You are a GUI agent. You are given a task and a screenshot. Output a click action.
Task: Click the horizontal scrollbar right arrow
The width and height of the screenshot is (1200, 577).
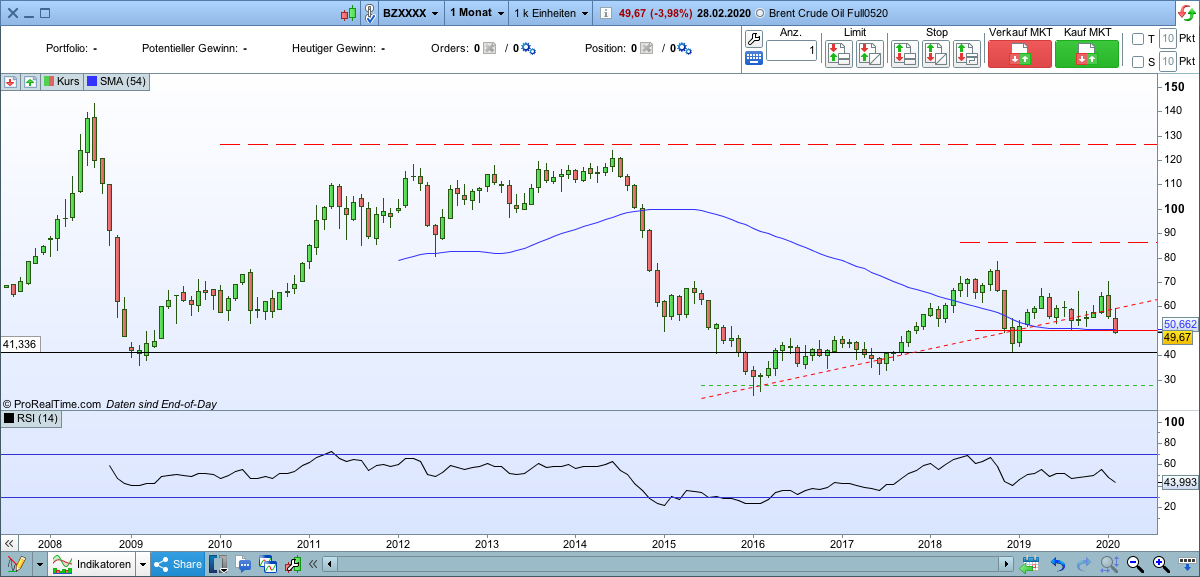tap(1007, 563)
